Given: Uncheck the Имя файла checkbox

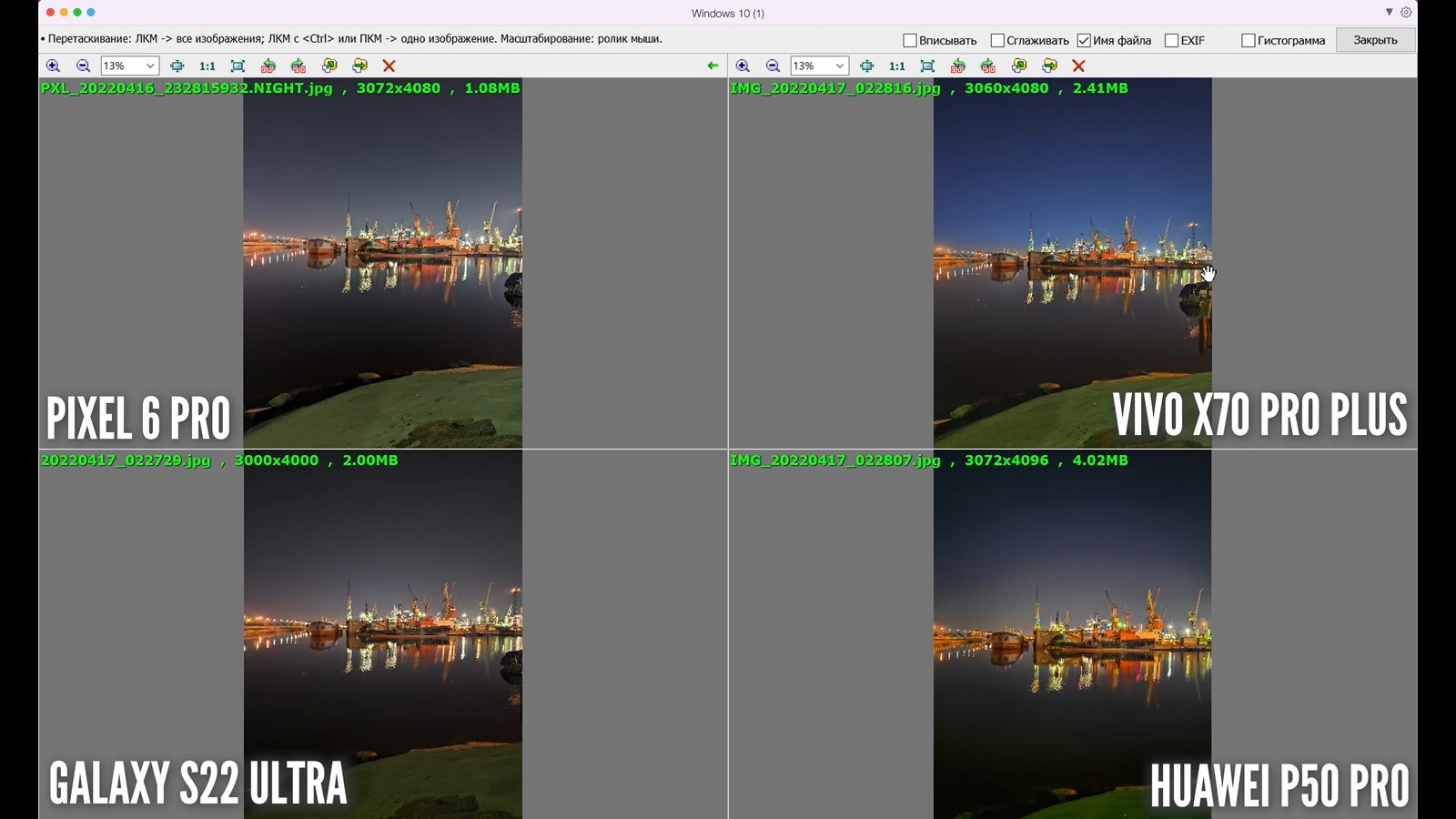Looking at the screenshot, I should click(1084, 40).
